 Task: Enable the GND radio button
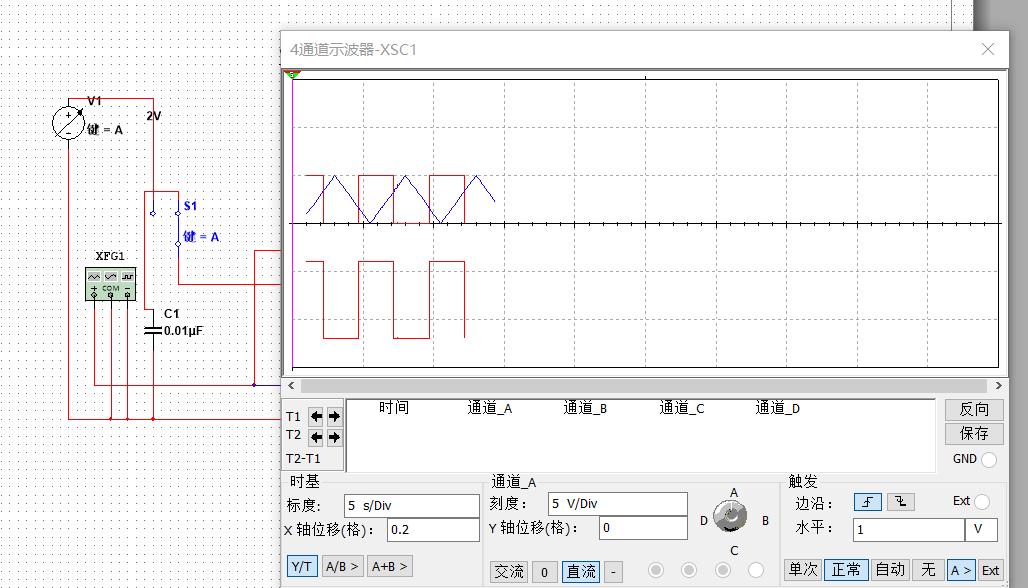pos(989,460)
